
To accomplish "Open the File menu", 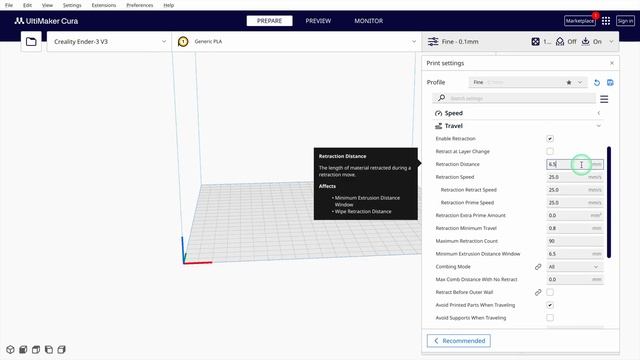I will pos(9,5).
